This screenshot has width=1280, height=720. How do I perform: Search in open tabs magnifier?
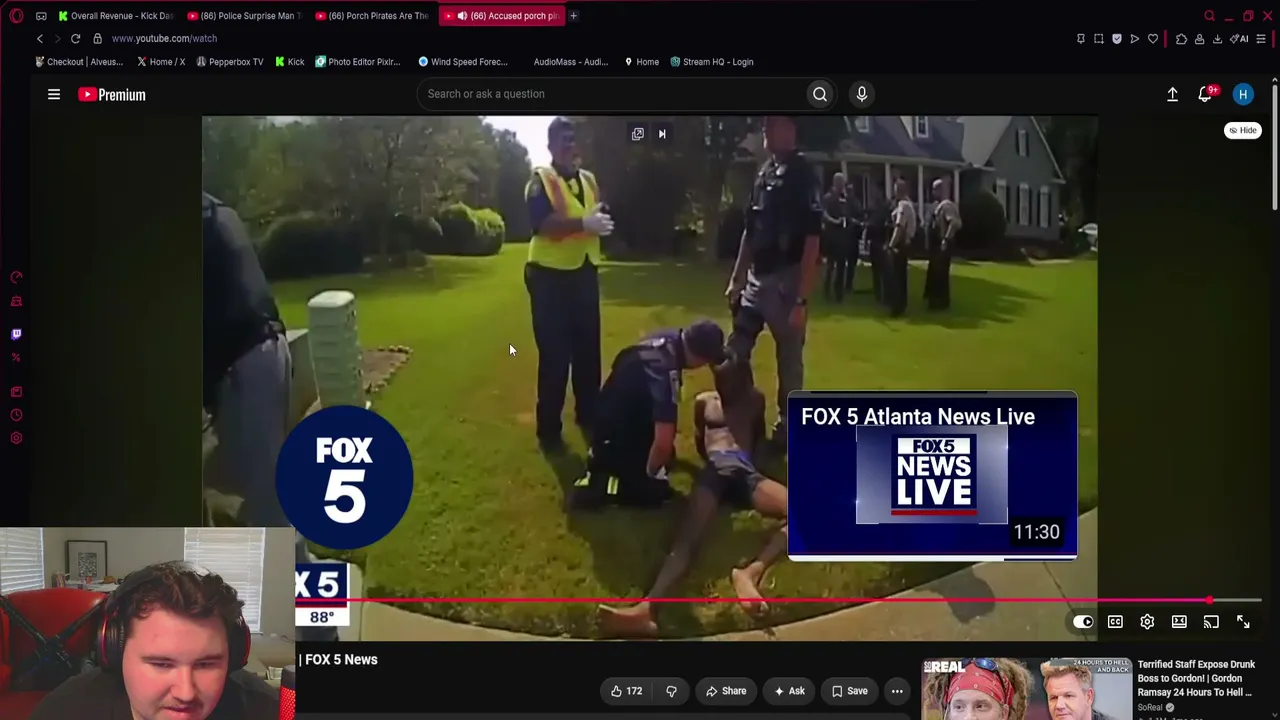pos(1209,16)
